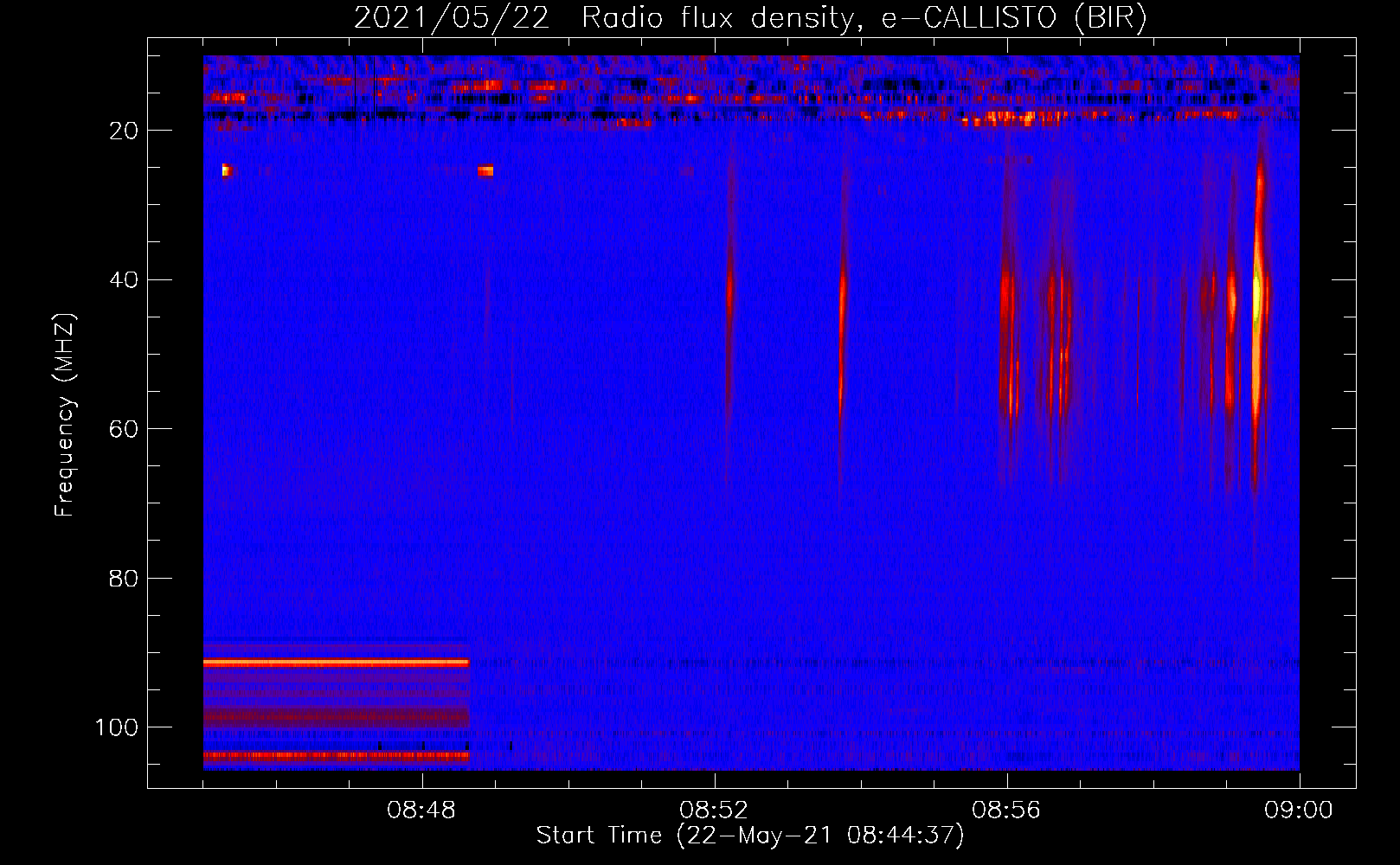Screen dimensions: 1400x865
Task: Click the 08:56 time tick label
Action: 1006,811
